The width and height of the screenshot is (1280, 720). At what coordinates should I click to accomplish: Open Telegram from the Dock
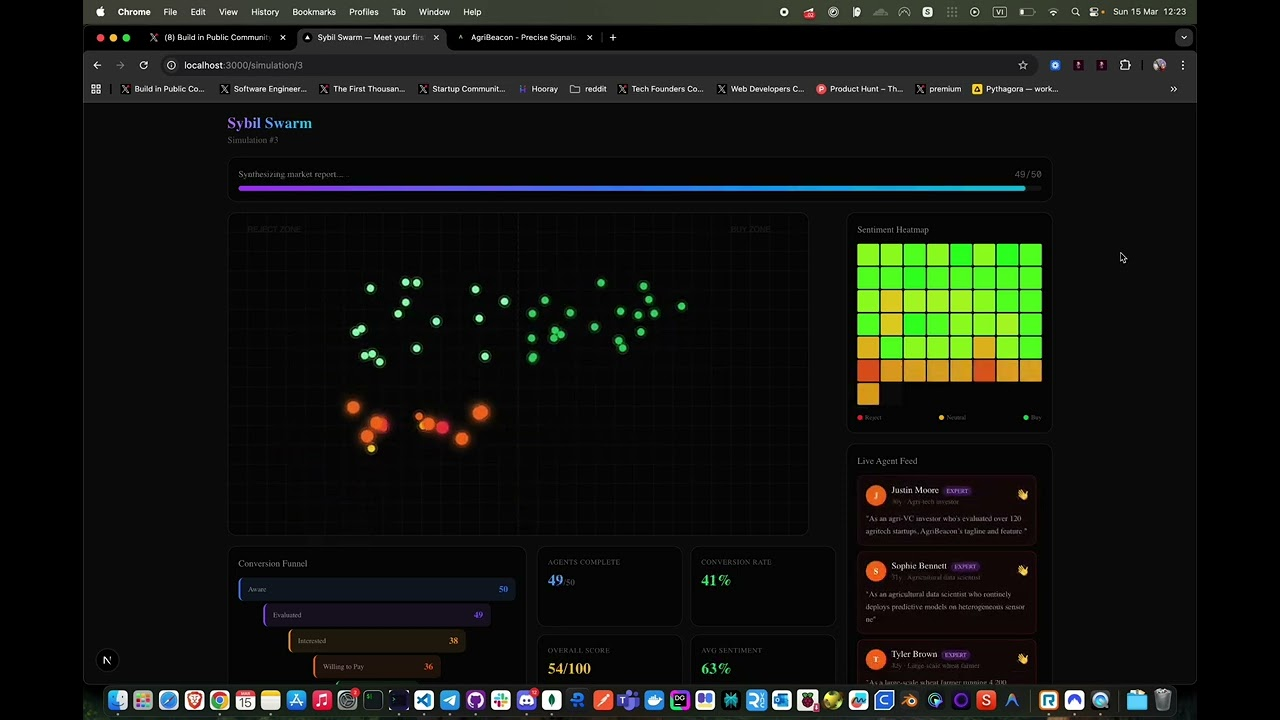(x=450, y=700)
